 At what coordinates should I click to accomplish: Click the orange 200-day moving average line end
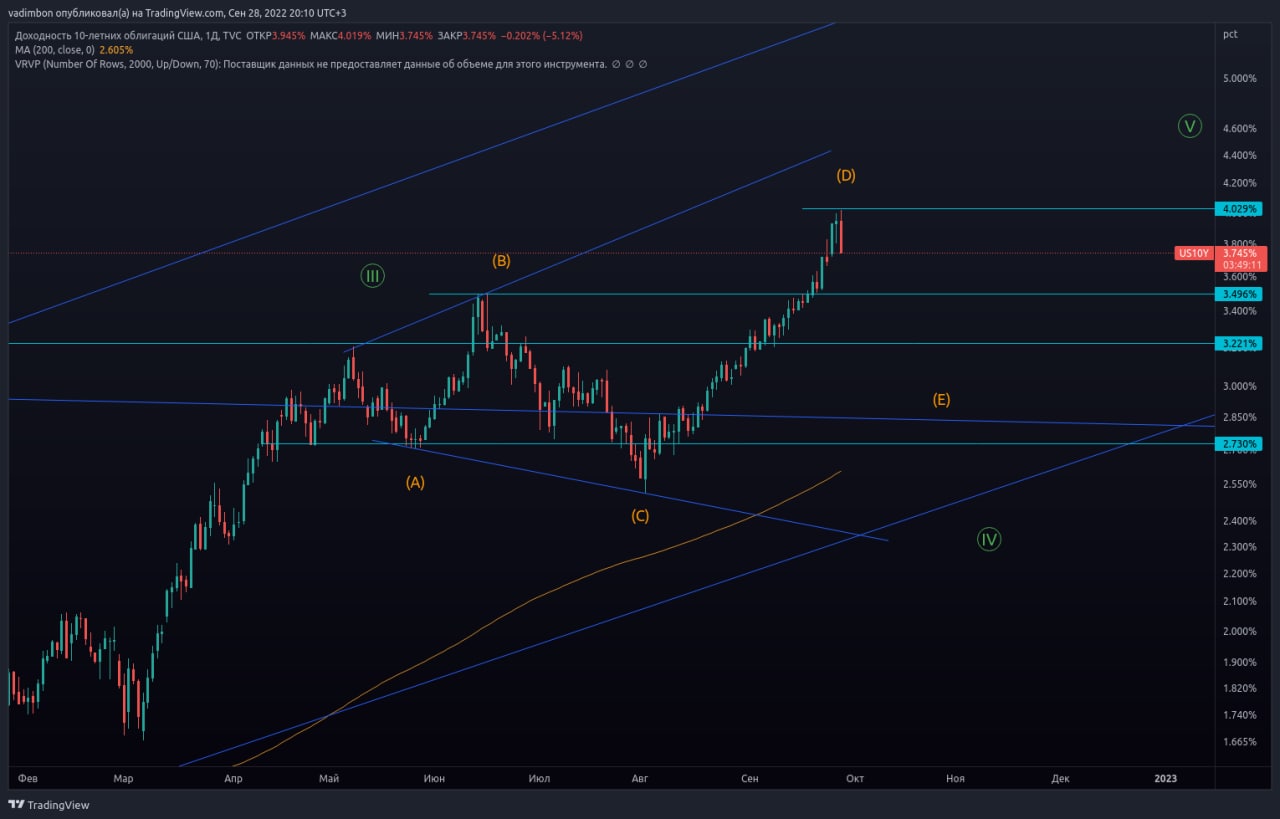[x=839, y=471]
